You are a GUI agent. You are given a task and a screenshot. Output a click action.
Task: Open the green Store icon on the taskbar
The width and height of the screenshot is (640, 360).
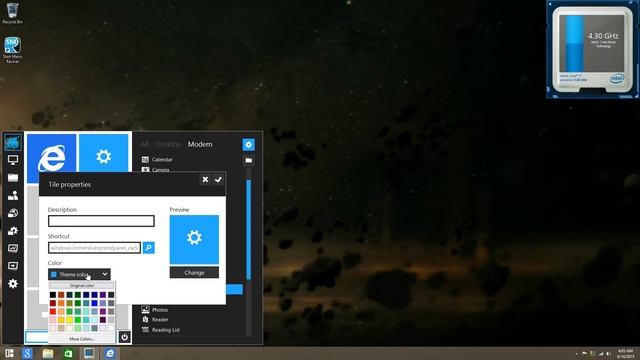(68, 353)
